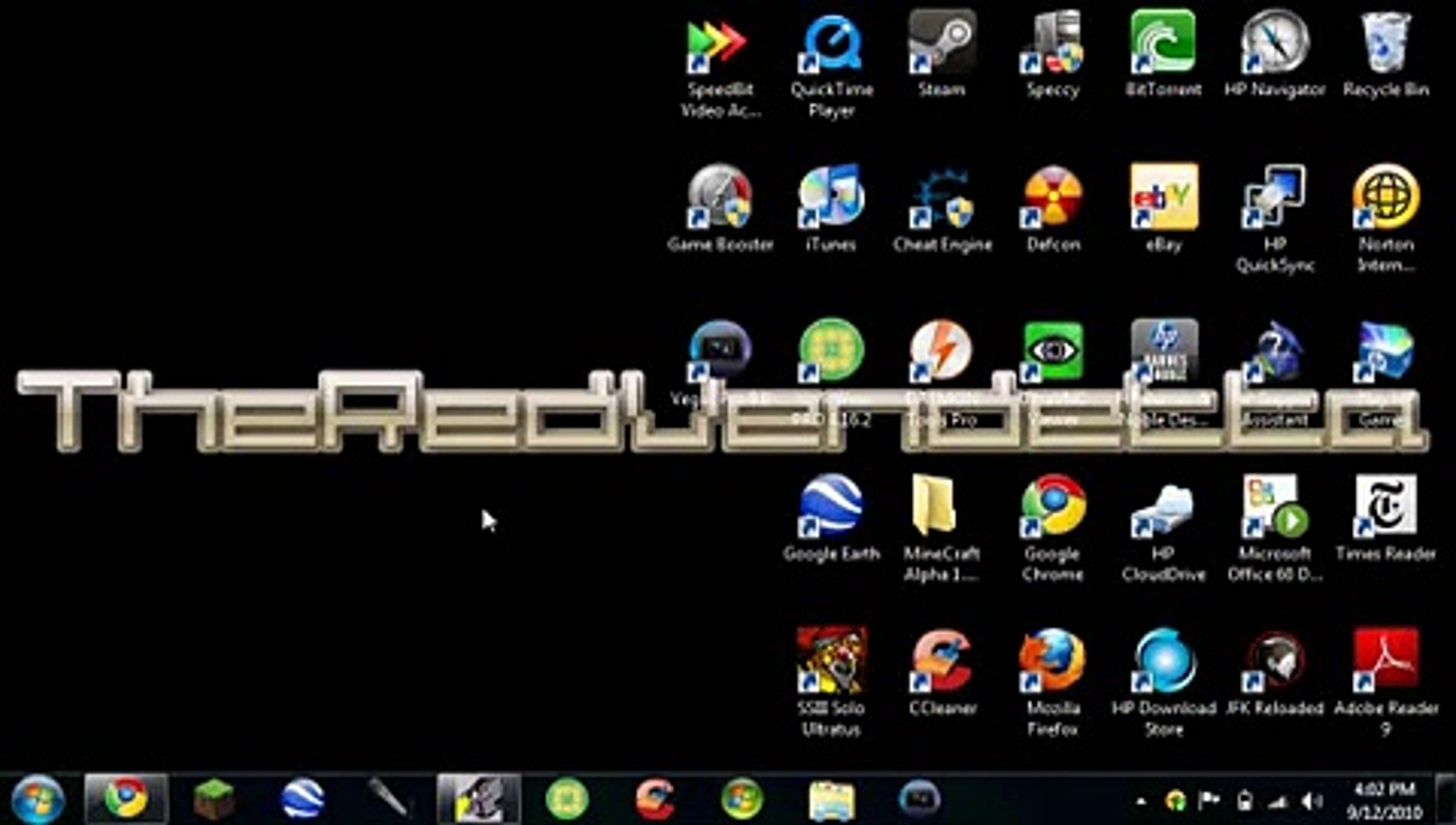Image resolution: width=1456 pixels, height=825 pixels.
Task: Select the Vegas desktop shortcut icon
Action: 720,351
